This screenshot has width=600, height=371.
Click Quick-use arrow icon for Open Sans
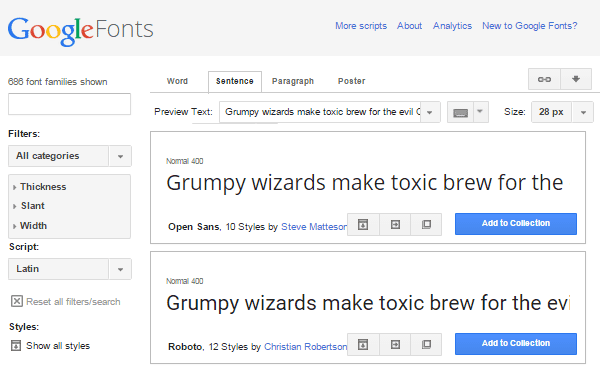tap(395, 225)
